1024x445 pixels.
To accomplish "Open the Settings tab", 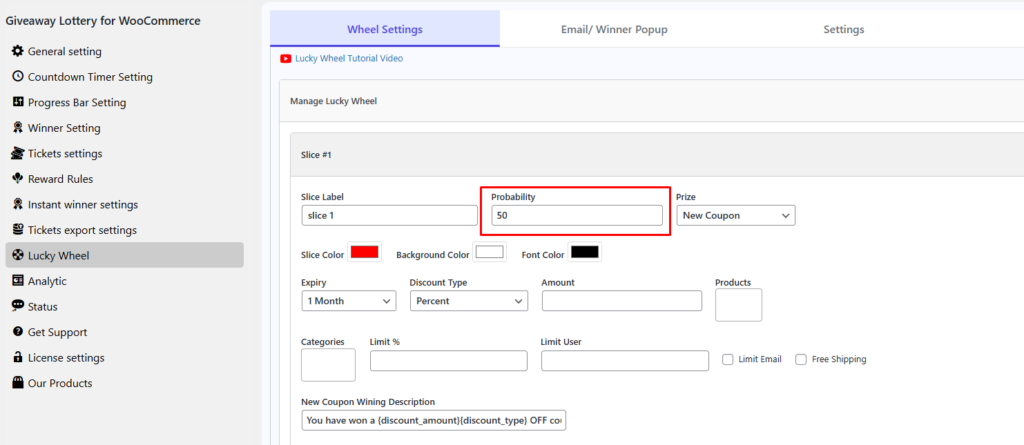I will 843,29.
